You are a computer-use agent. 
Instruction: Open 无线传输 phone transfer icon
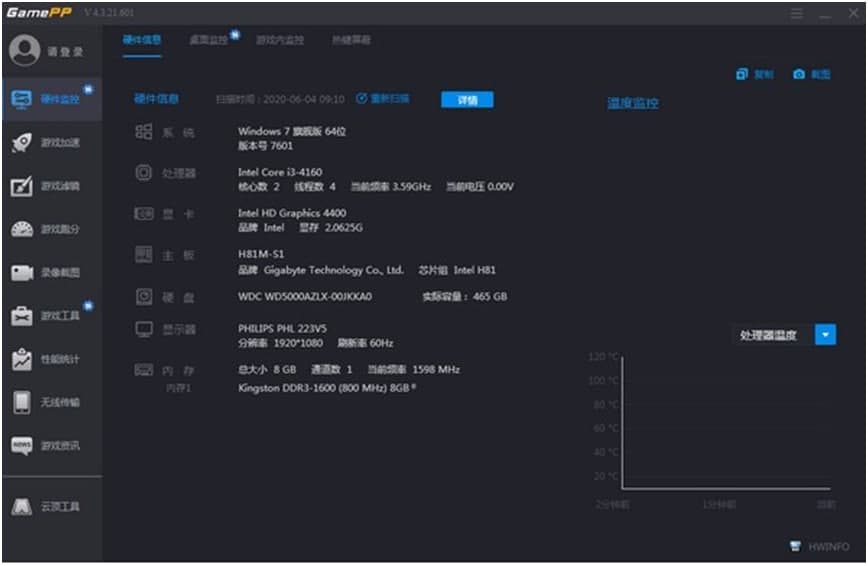(x=22, y=402)
